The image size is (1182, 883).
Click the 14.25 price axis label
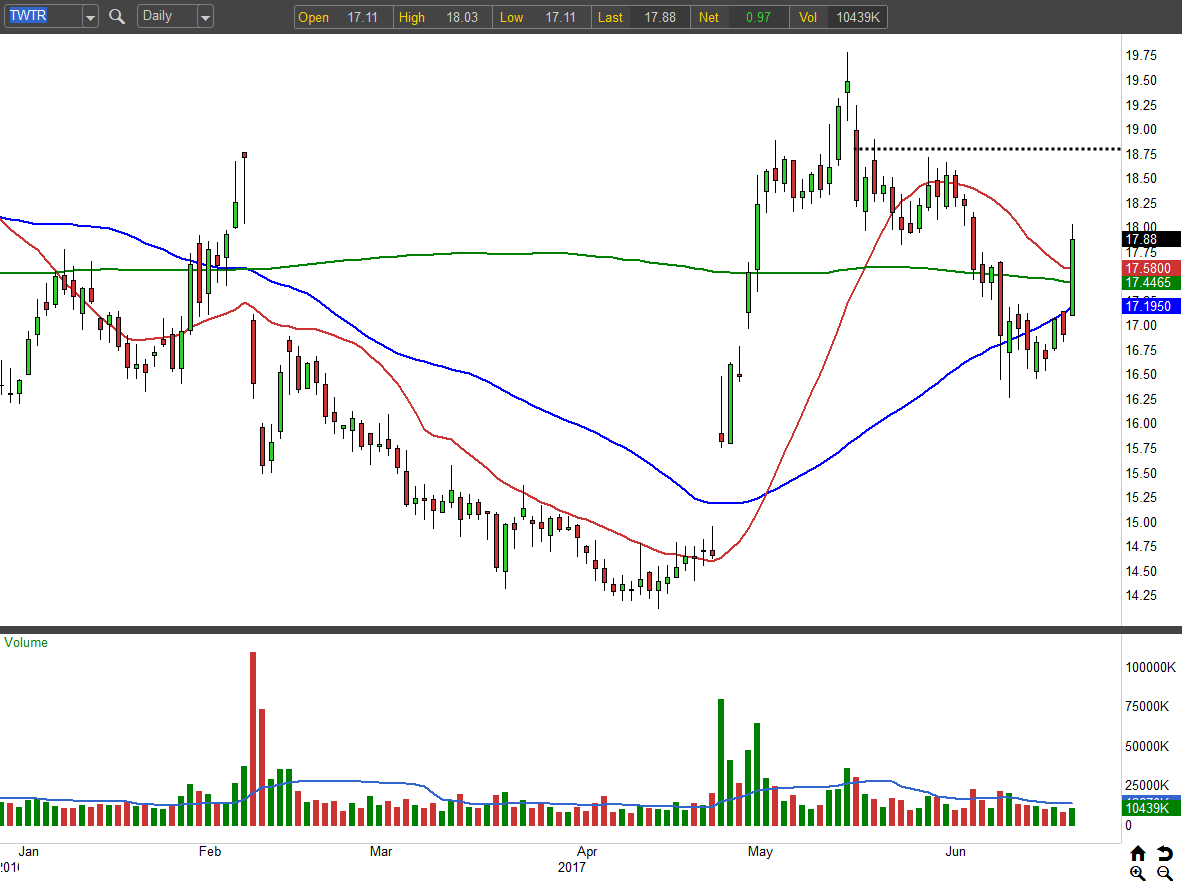tap(1141, 595)
